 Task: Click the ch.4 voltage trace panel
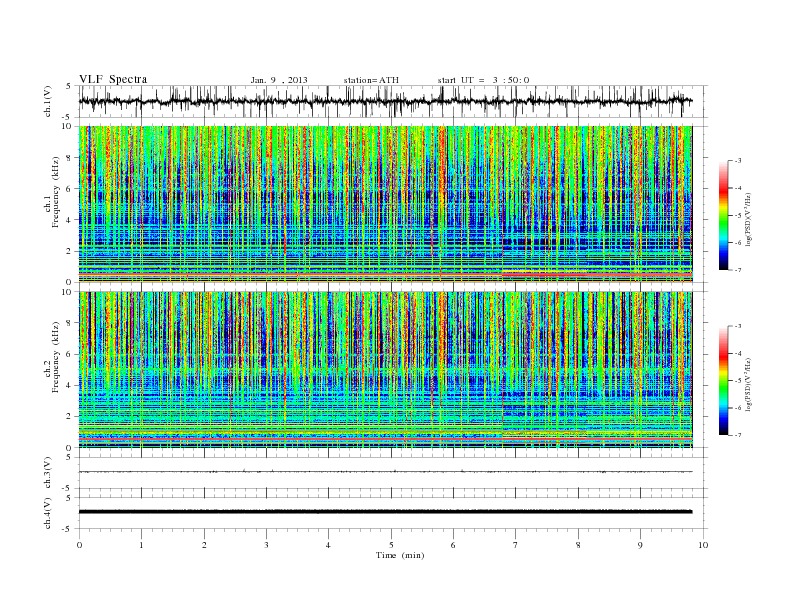point(393,513)
